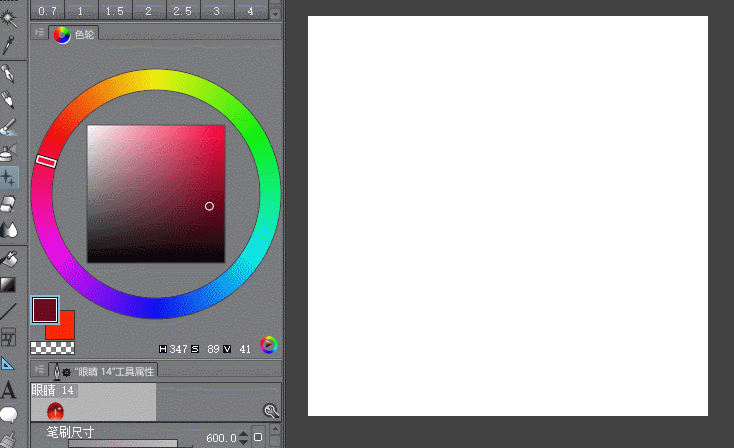Select the Text tool
The image size is (734, 448).
pyautogui.click(x=8, y=389)
